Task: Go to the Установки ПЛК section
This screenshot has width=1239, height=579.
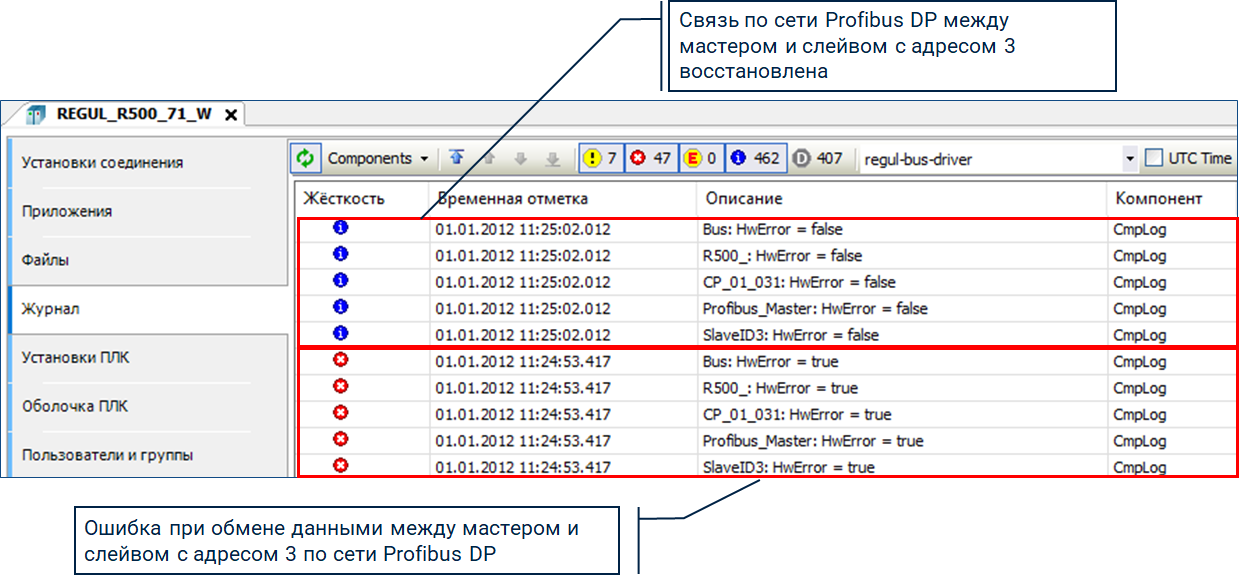Action: coord(76,357)
